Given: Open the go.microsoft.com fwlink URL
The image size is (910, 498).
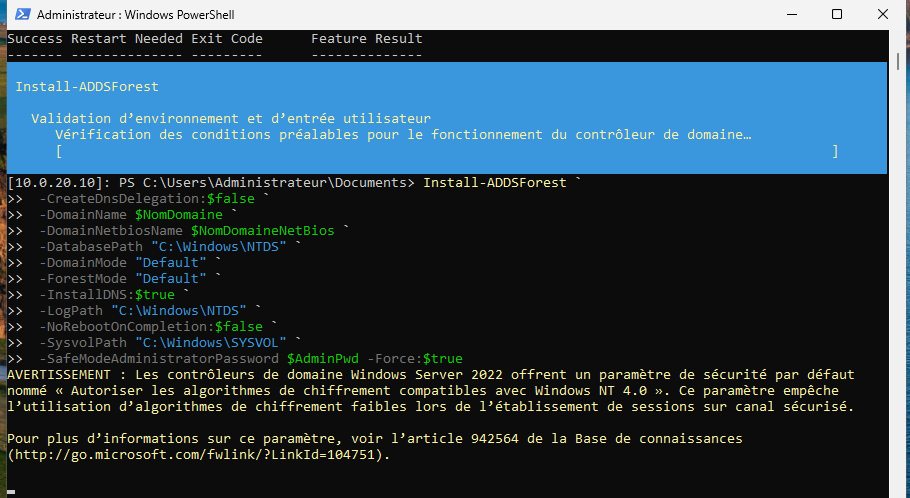Looking at the screenshot, I should (x=194, y=454).
